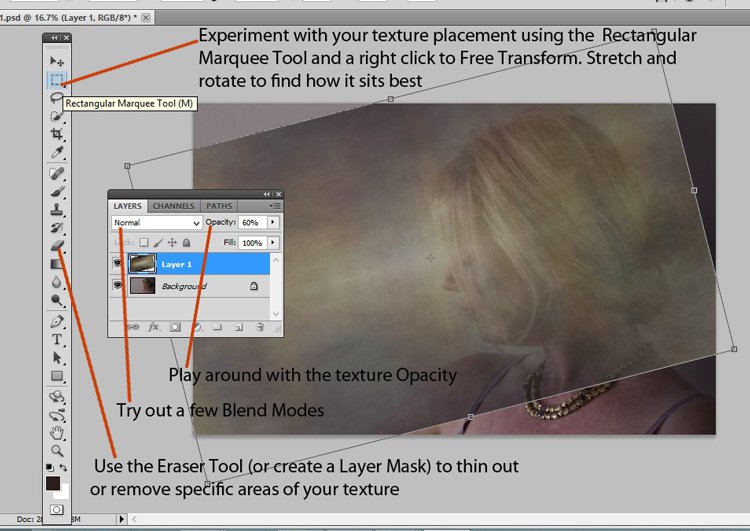Select the Rectangular Marquee tool
The image size is (750, 531).
[x=57, y=79]
